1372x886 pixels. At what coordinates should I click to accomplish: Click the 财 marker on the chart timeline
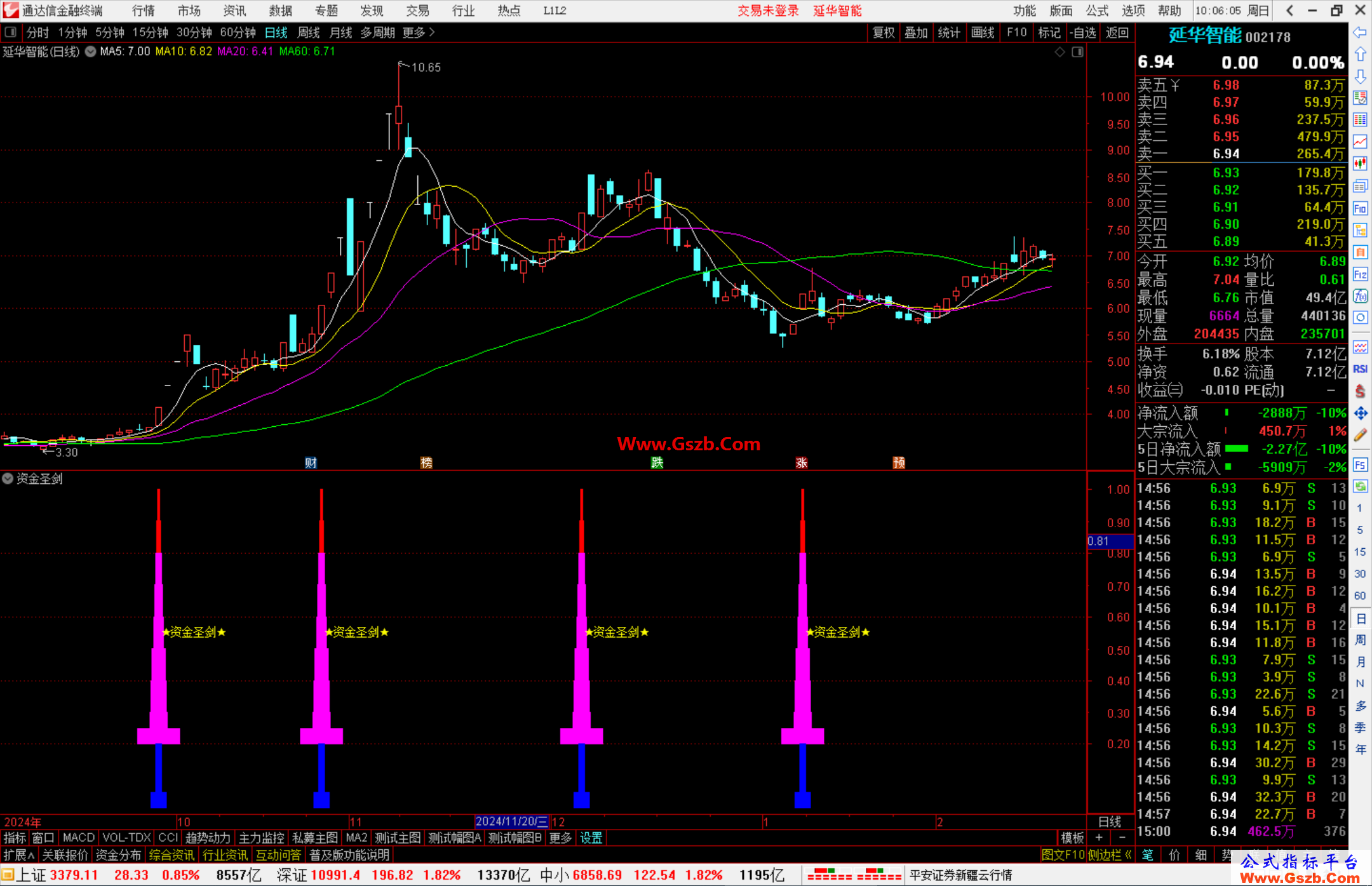click(311, 462)
